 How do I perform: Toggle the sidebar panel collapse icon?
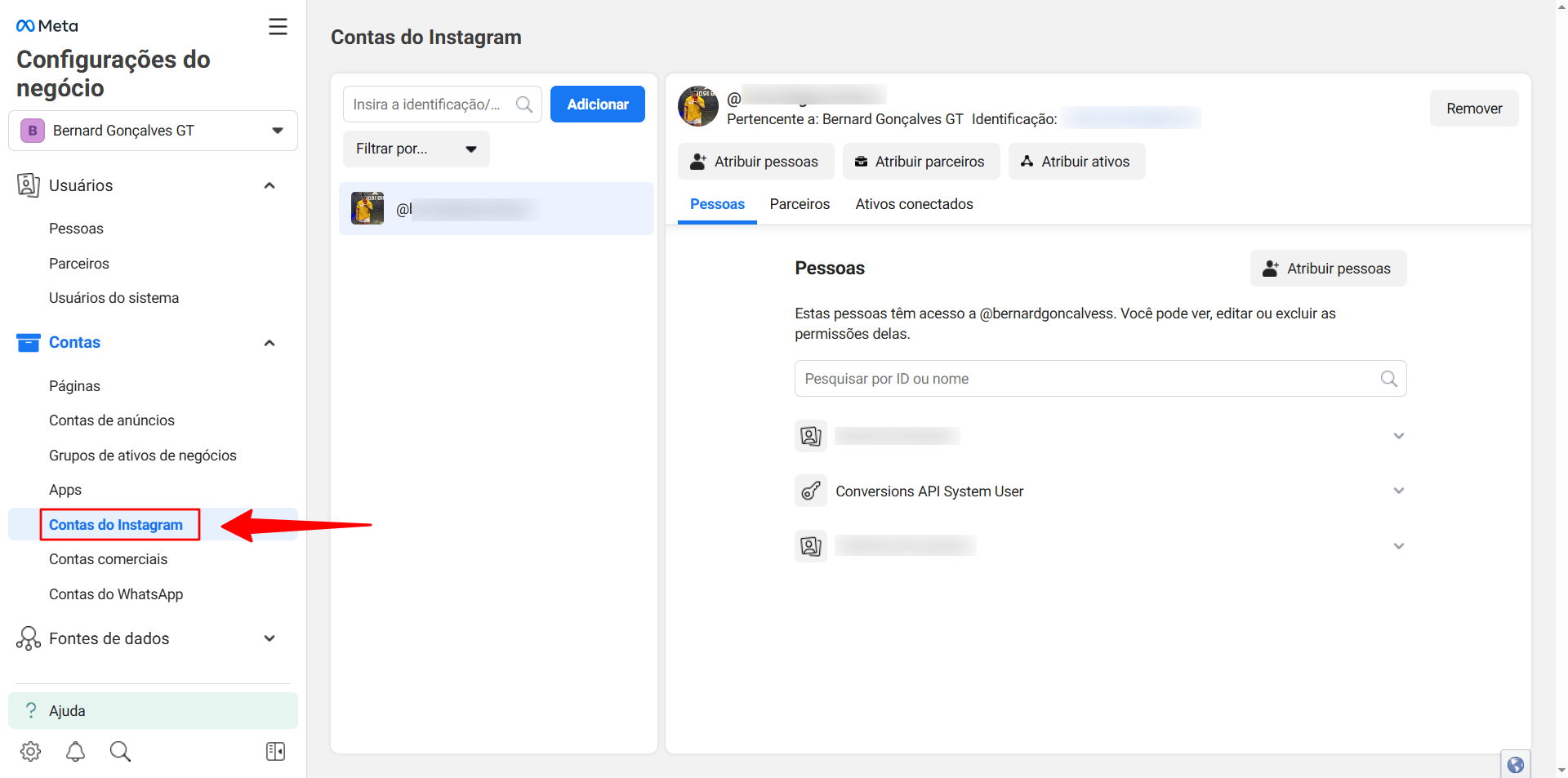pos(276,751)
